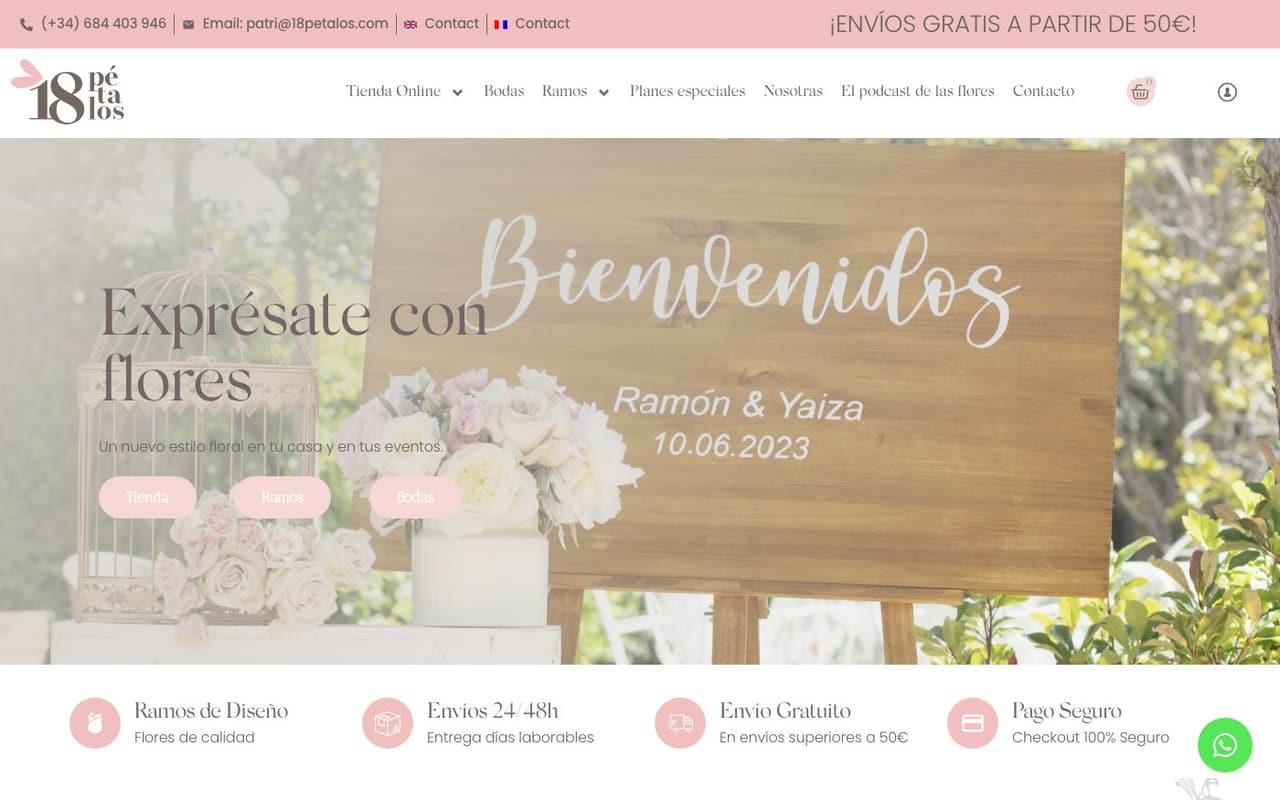Click the phone handset icon
Viewport: 1280px width, 800px height.
pyautogui.click(x=26, y=24)
